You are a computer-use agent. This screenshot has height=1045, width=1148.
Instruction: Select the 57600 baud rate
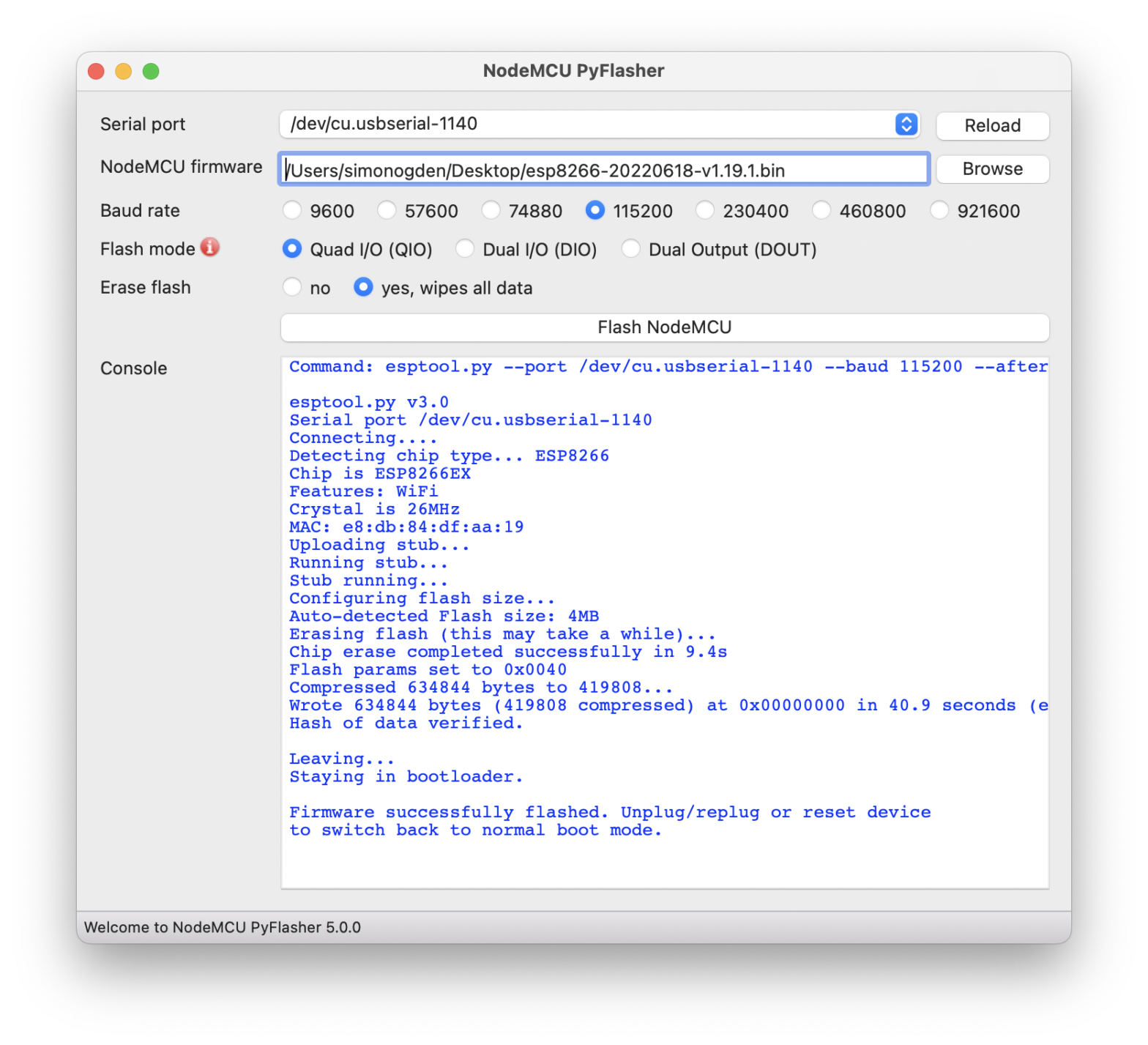tap(387, 211)
